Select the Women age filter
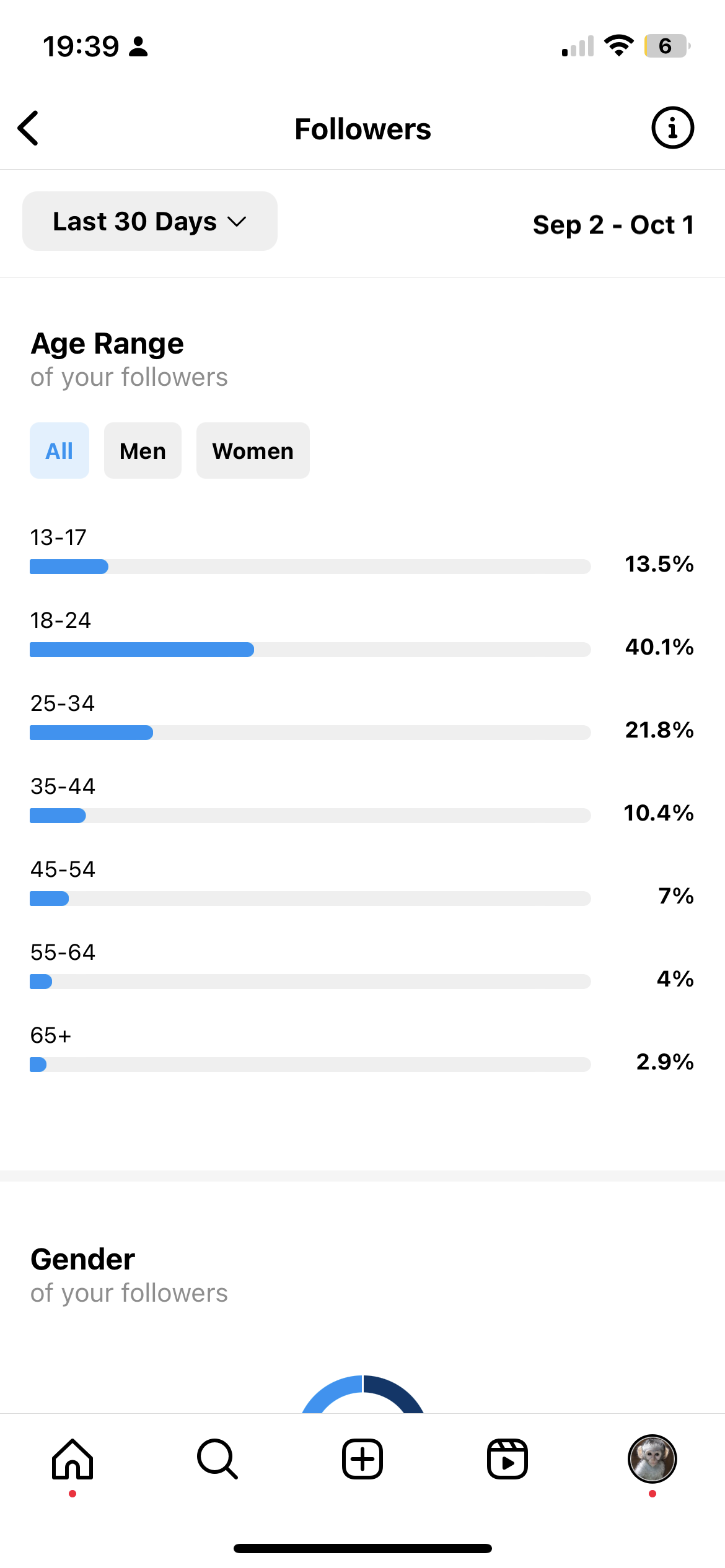Screen dimensions: 725x1568 [253, 451]
